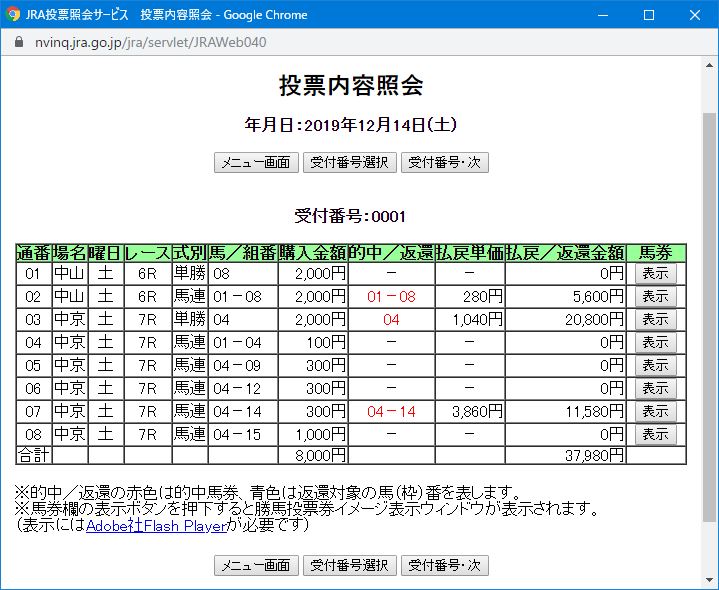Click the 合計 row label
The image size is (719, 590).
[33, 455]
